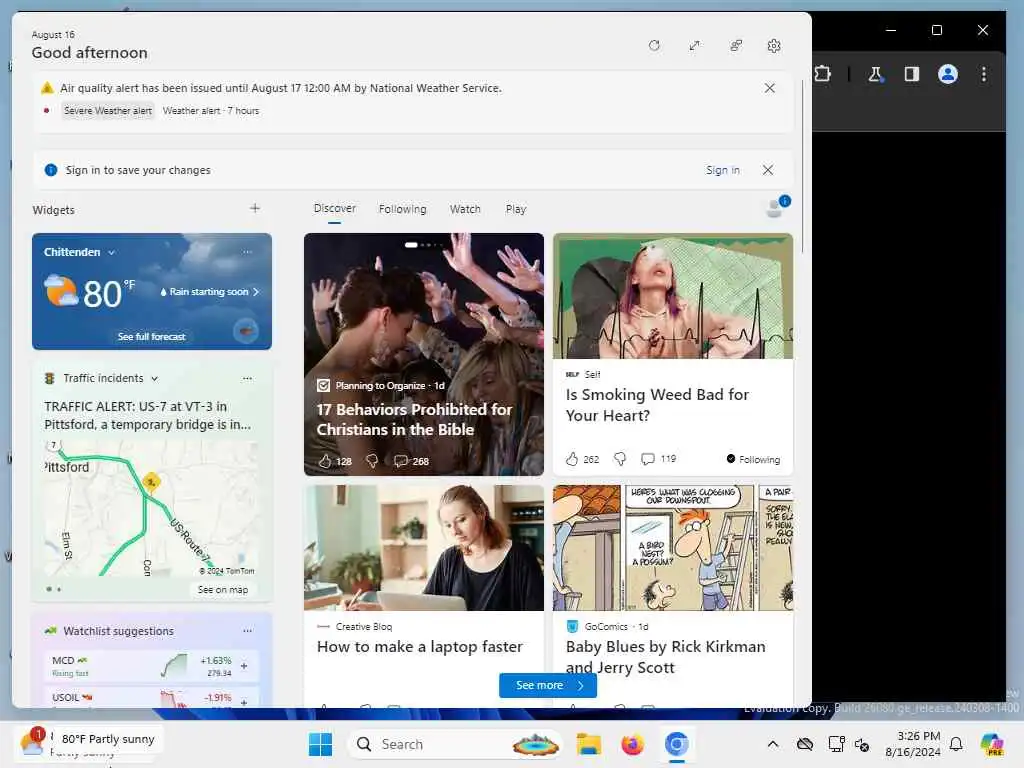Click the Sign in link
The image size is (1024, 768).
(722, 170)
